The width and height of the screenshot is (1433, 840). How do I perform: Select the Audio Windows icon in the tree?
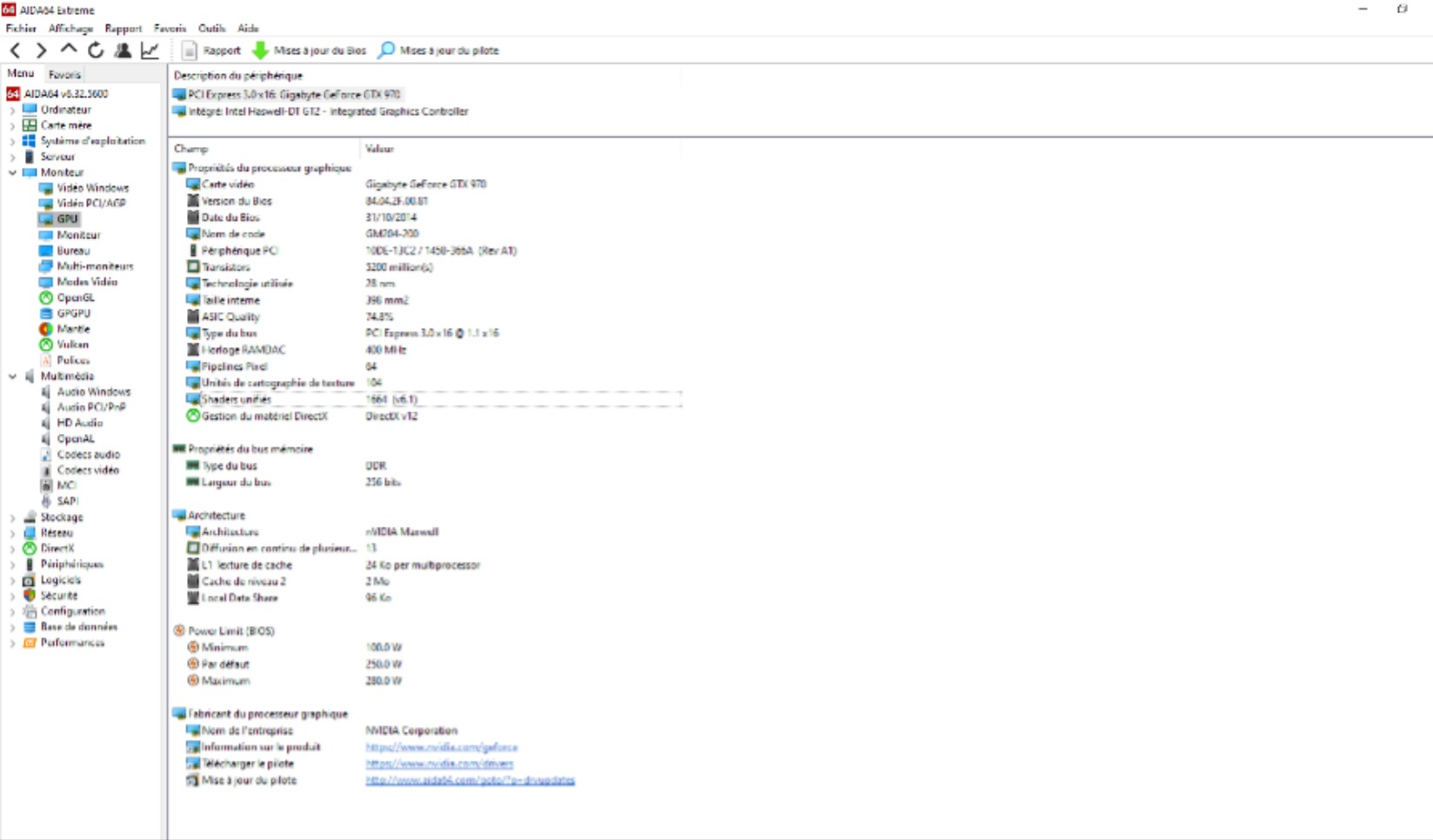[46, 392]
